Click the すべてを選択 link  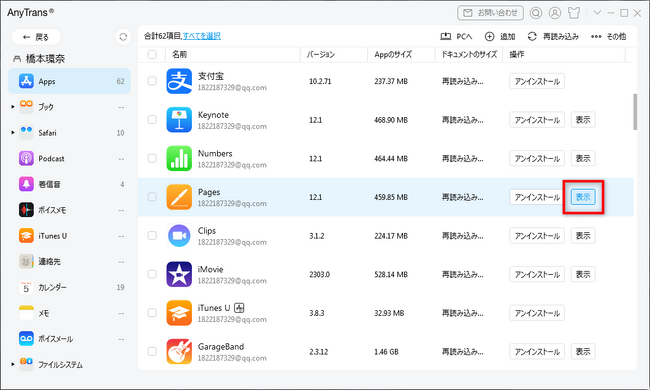coord(202,36)
